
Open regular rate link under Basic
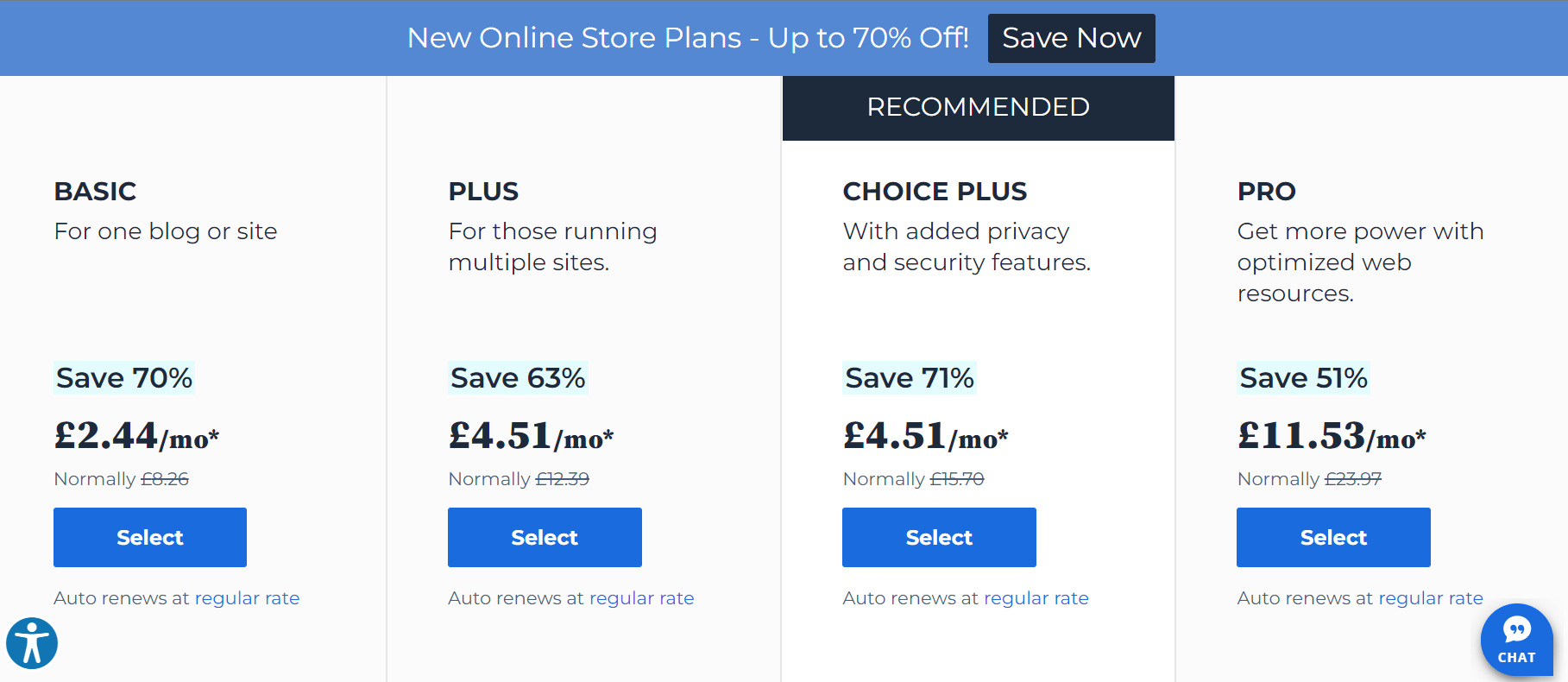pos(247,598)
